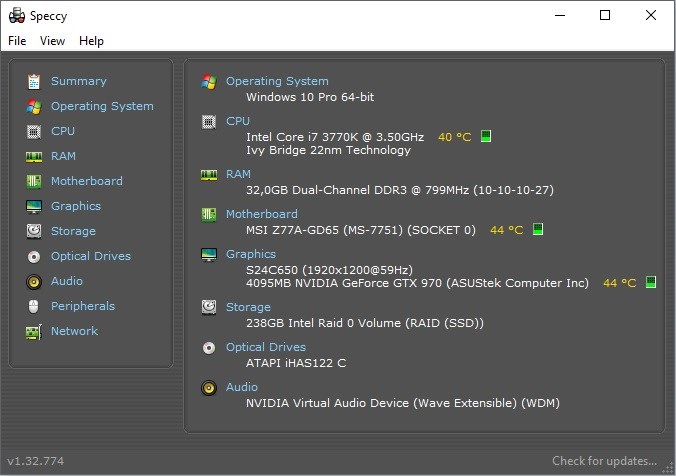Click the CPU temperature green indicator icon
The image size is (676, 476).
pos(486,136)
